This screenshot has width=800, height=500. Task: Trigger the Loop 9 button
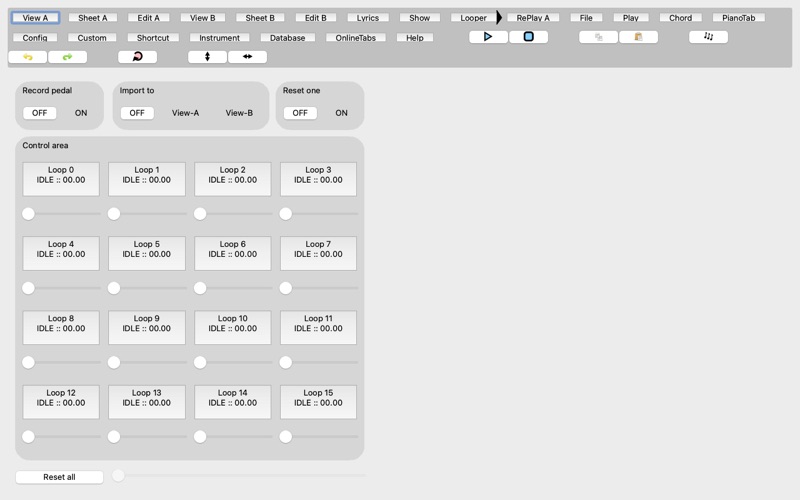coord(146,328)
